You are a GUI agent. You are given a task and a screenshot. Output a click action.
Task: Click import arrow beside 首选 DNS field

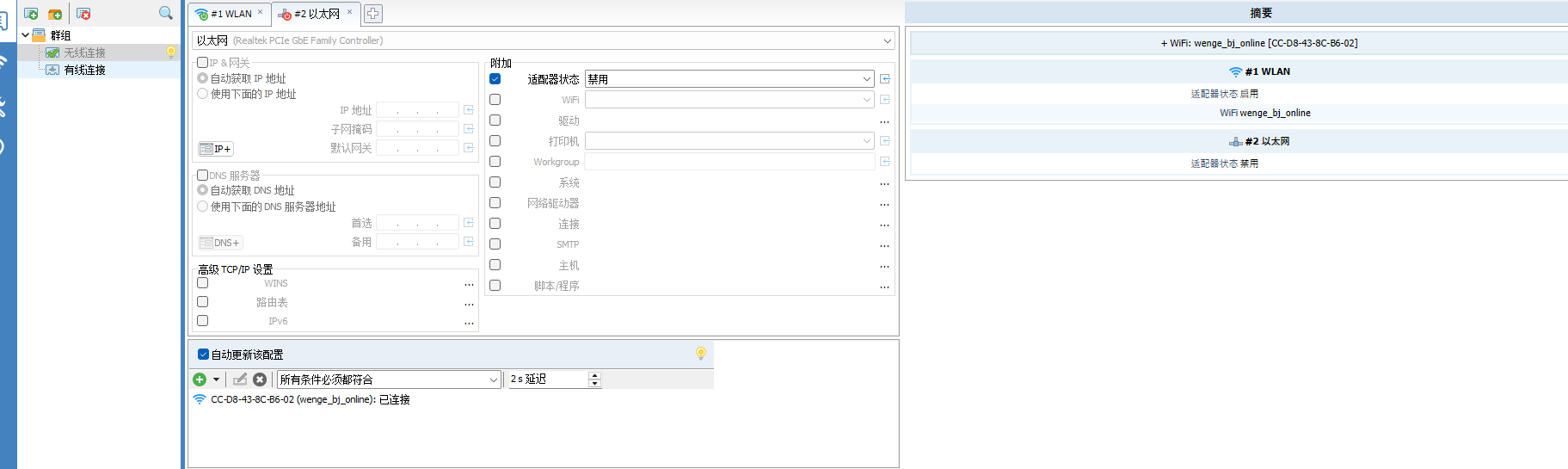469,223
